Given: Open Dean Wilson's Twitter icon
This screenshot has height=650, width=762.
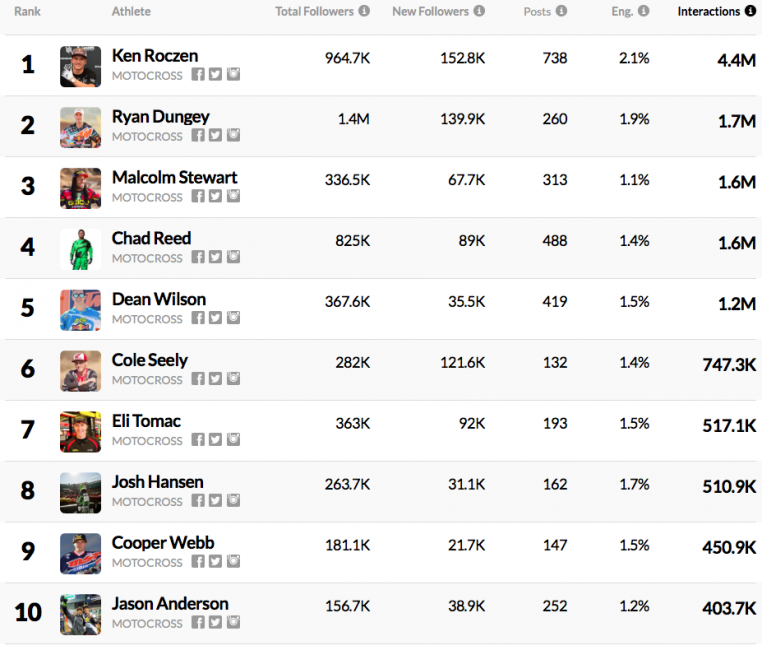Looking at the screenshot, I should (x=215, y=319).
